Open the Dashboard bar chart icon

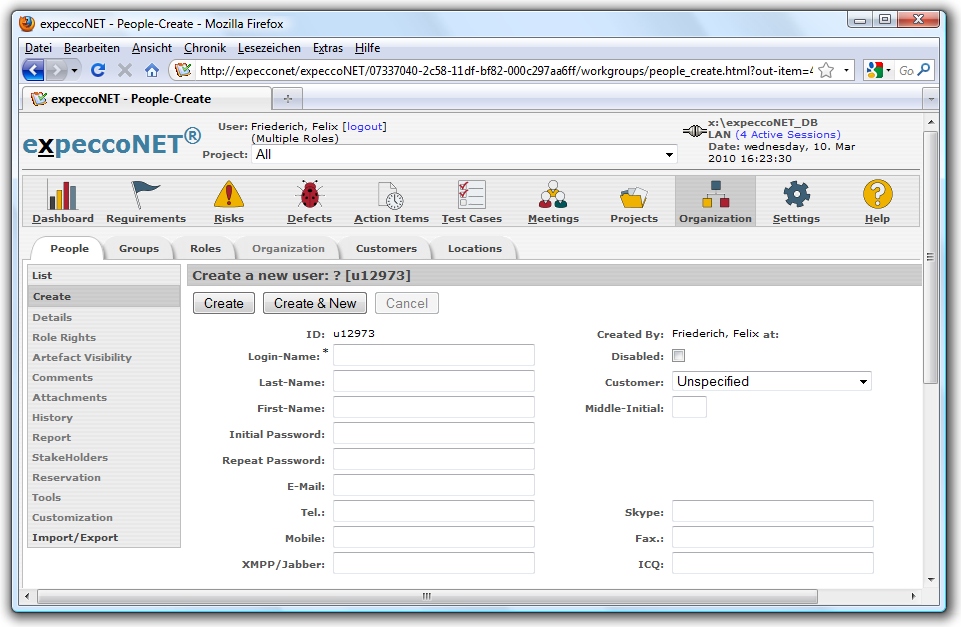pyautogui.click(x=62, y=195)
